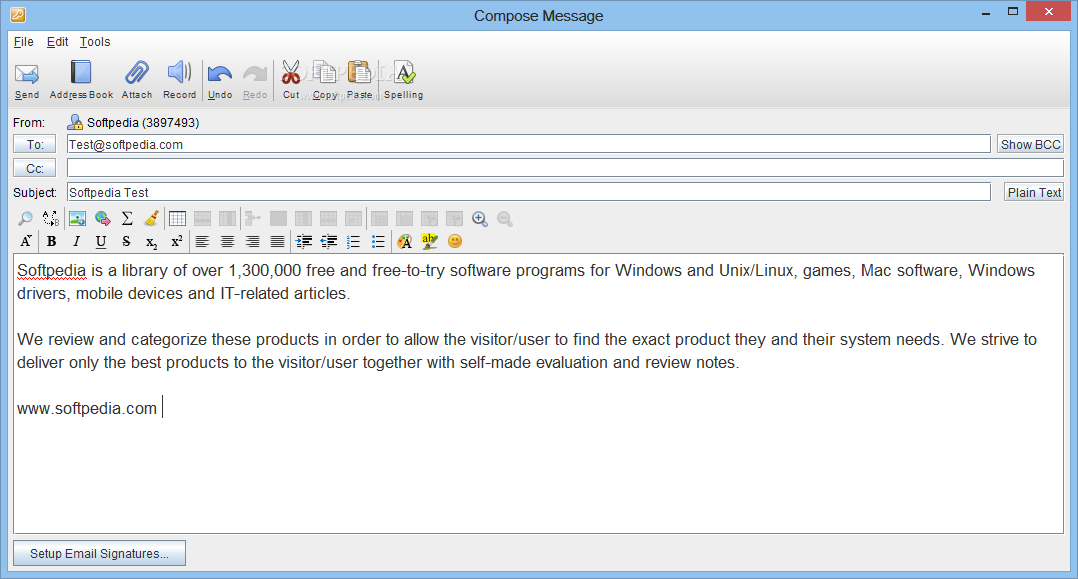
Task: Click the Cc: recipients button
Action: coord(34,168)
